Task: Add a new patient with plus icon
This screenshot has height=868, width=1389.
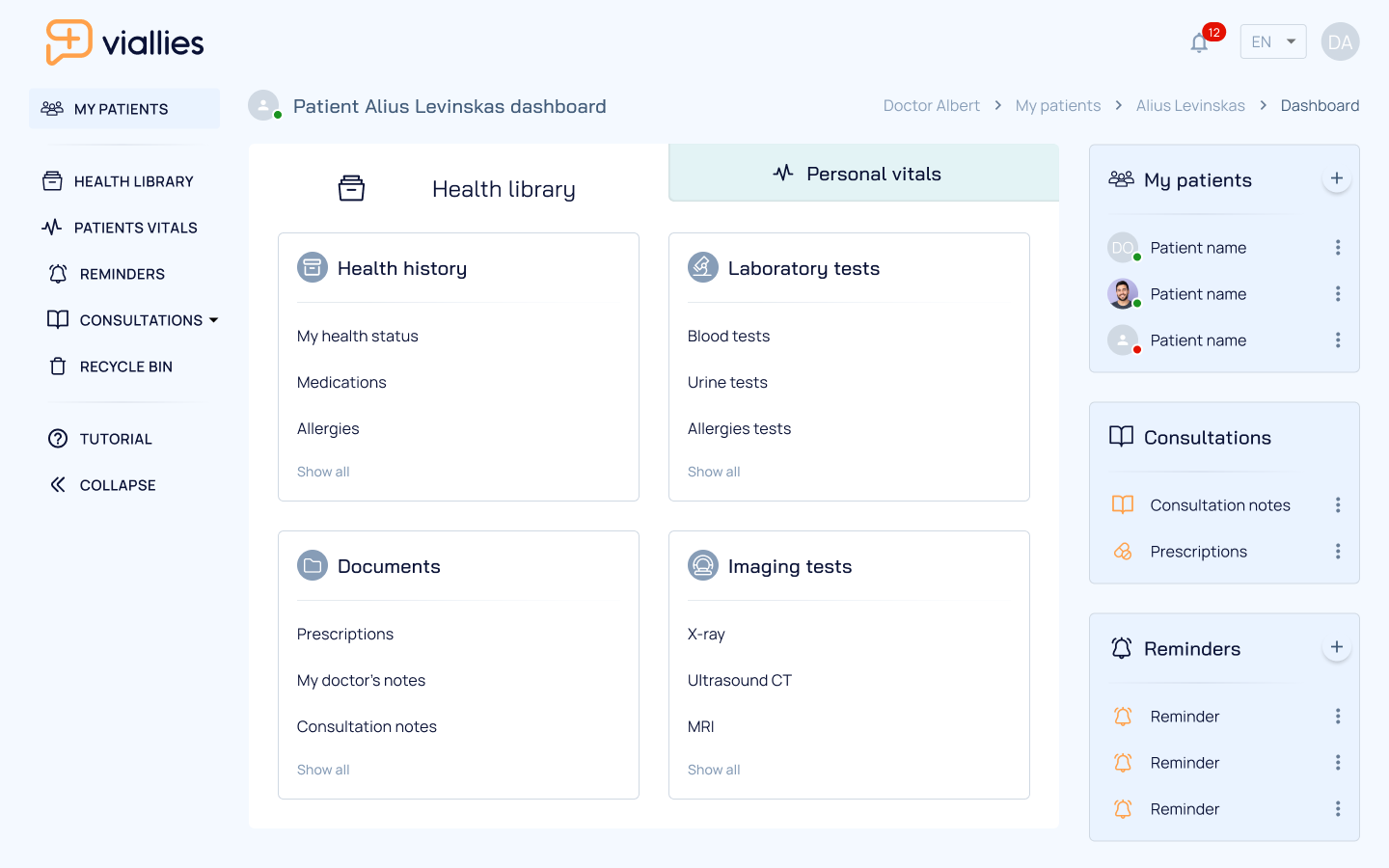Action: click(x=1337, y=178)
